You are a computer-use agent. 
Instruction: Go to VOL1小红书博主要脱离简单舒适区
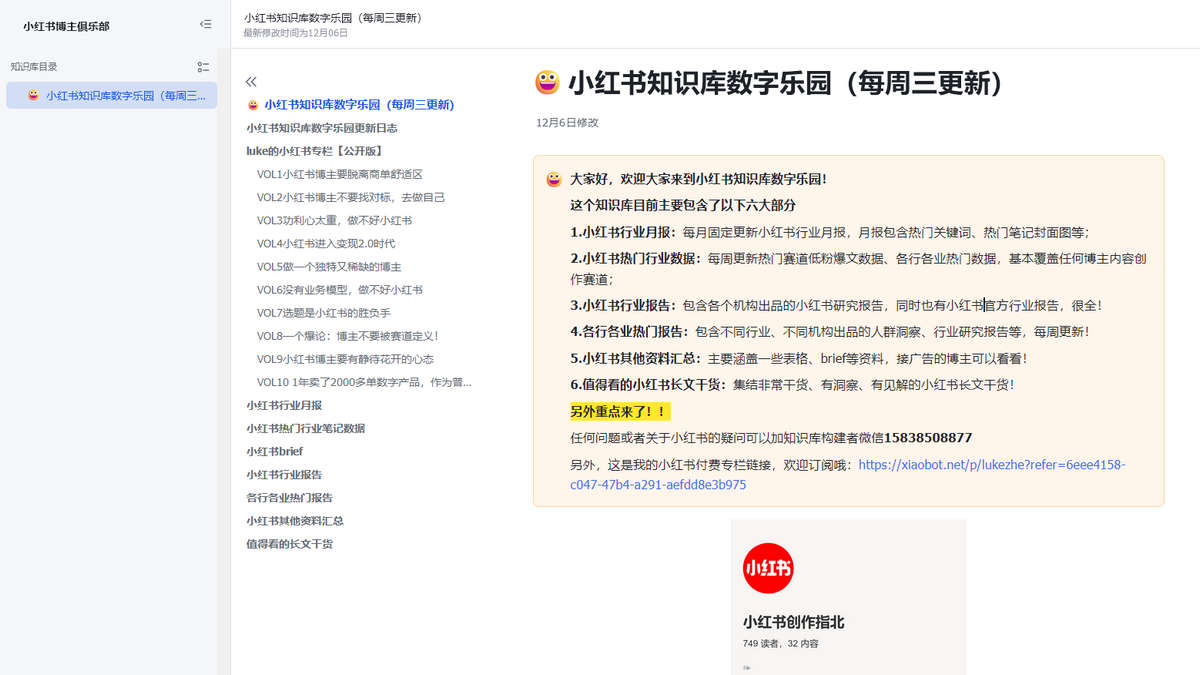click(x=340, y=174)
